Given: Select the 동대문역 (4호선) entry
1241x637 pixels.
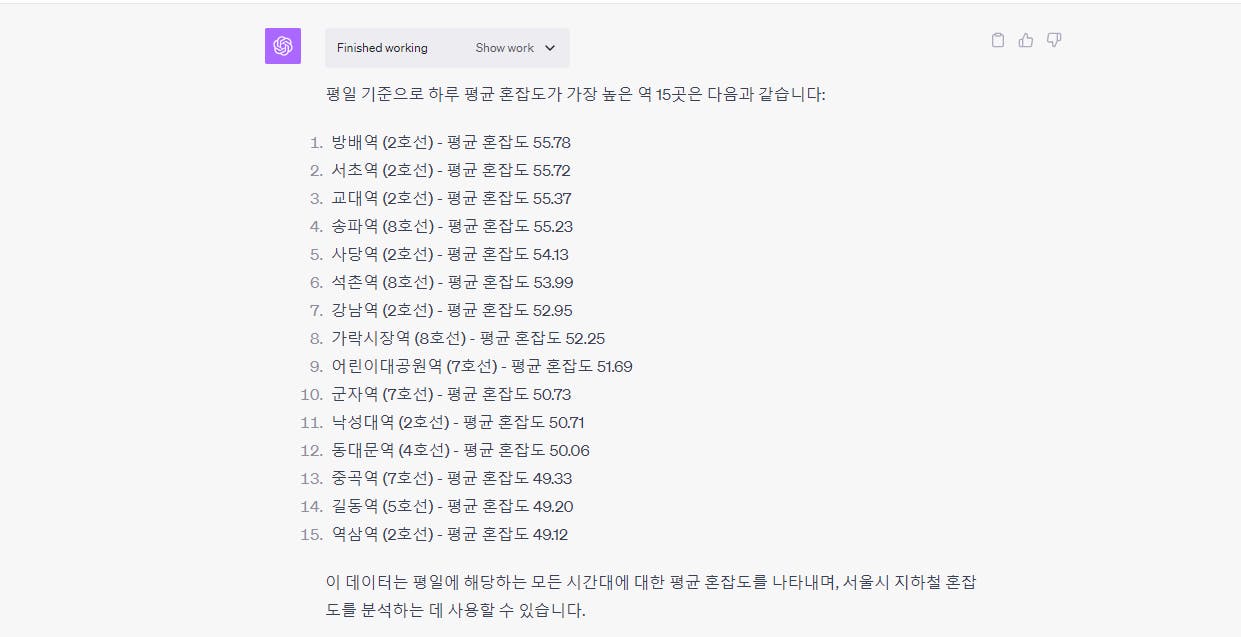Looking at the screenshot, I should [461, 450].
